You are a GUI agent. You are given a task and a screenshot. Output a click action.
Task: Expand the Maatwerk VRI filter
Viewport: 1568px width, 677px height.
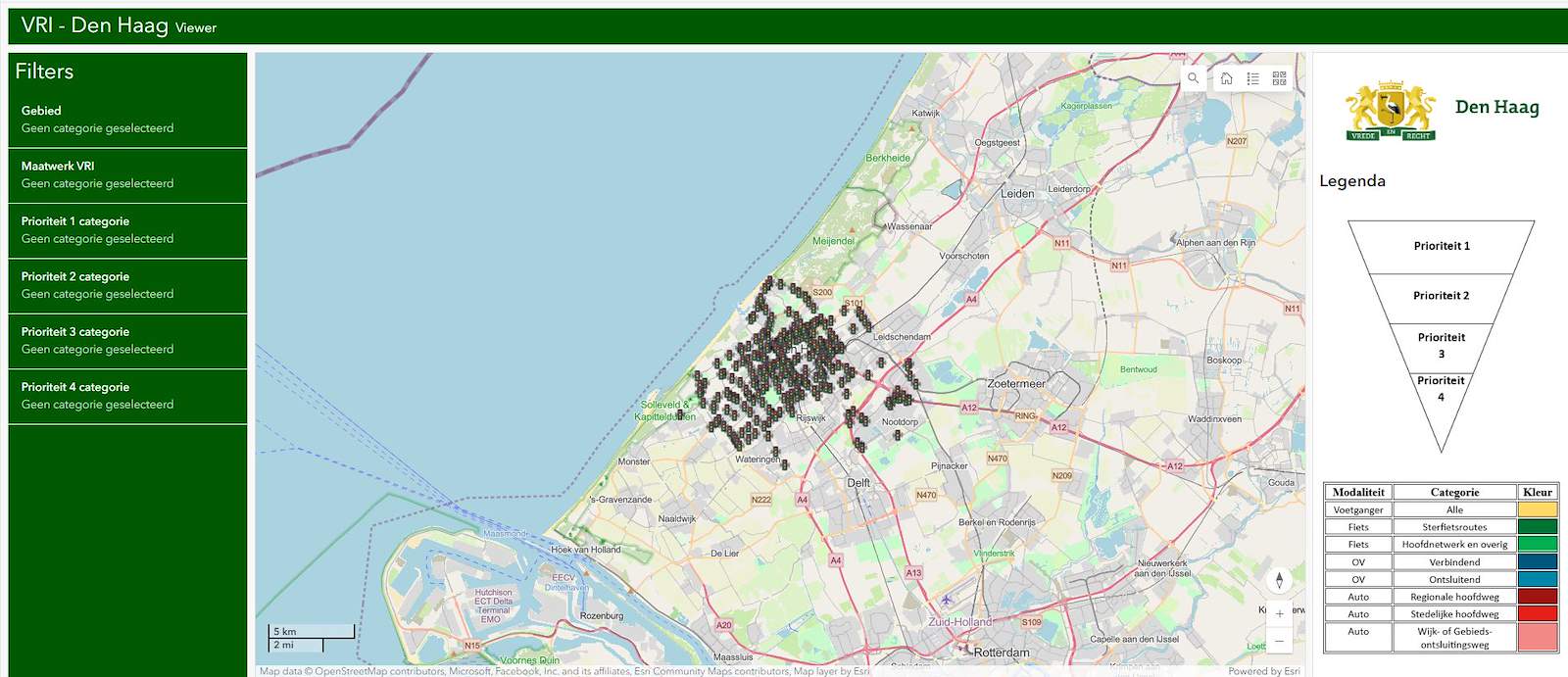(127, 174)
